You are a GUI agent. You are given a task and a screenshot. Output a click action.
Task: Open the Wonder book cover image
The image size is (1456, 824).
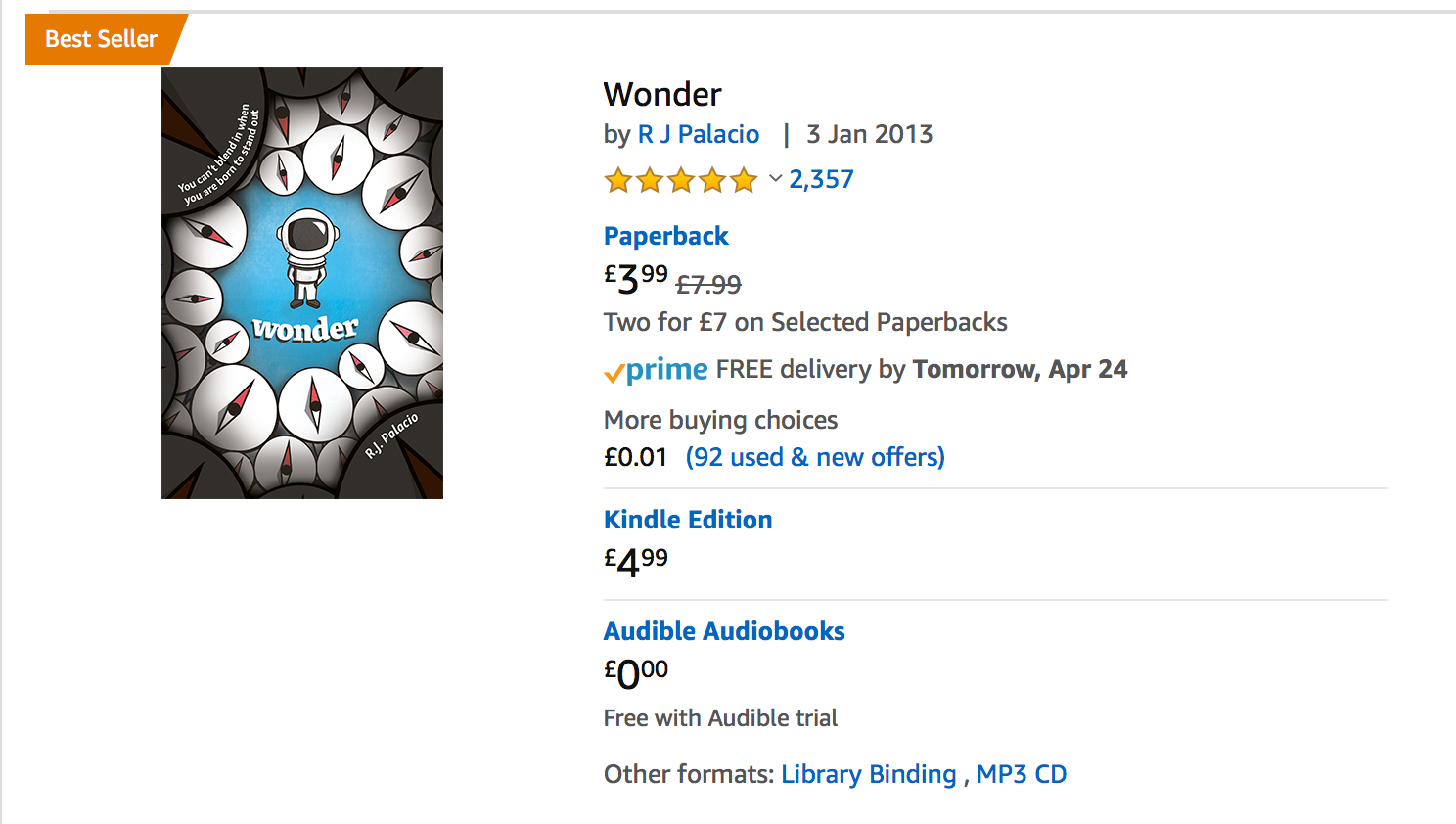302,283
